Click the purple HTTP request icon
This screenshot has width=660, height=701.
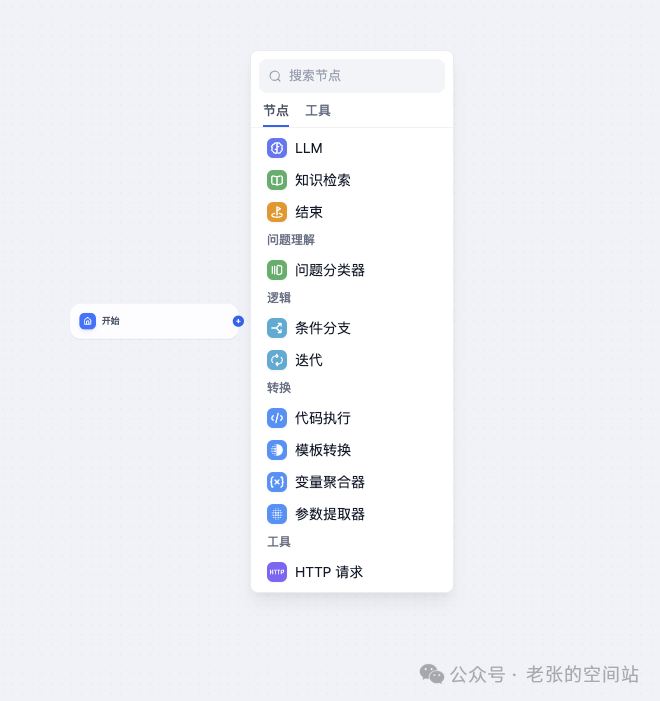277,572
